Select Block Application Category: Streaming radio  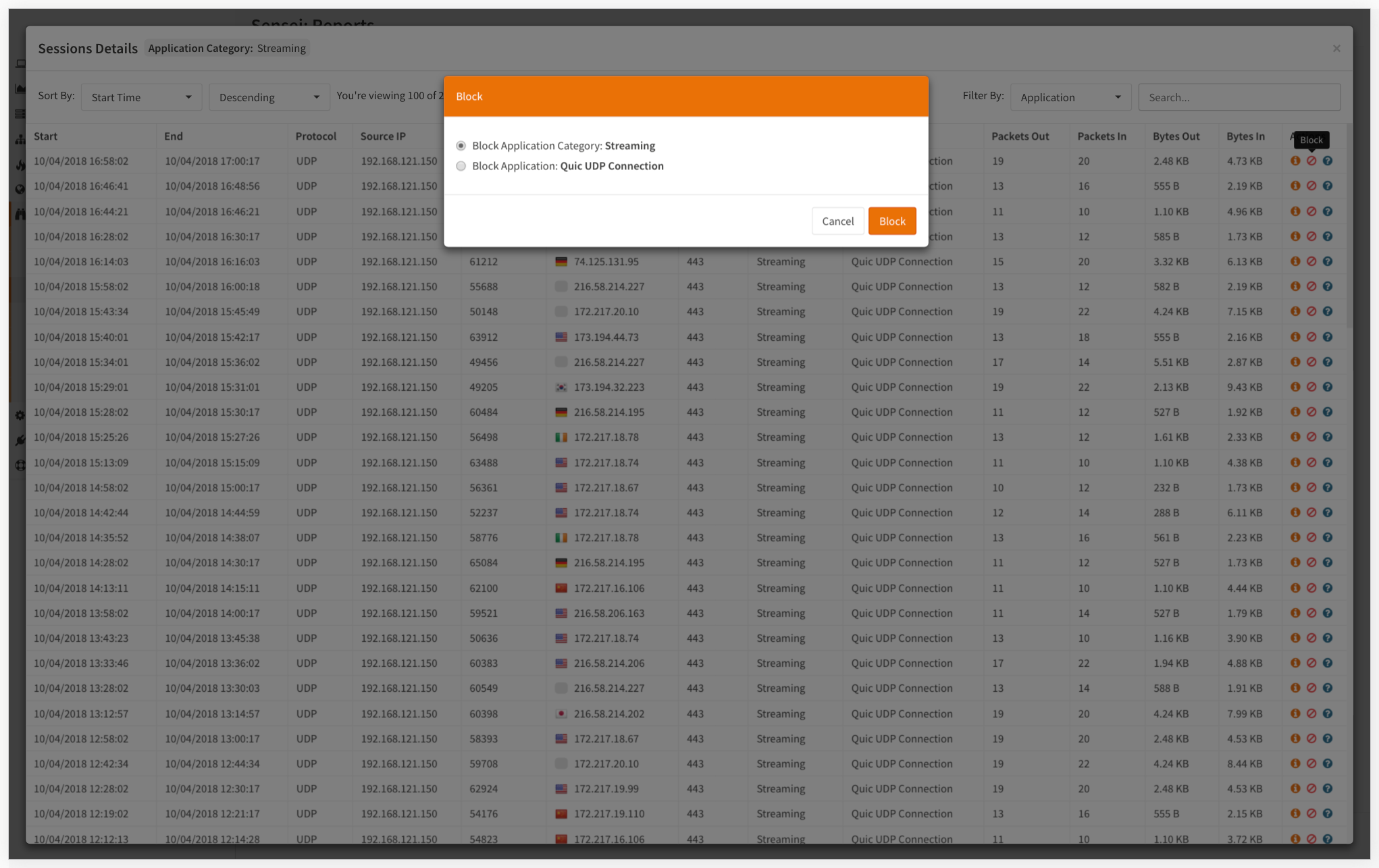(461, 146)
